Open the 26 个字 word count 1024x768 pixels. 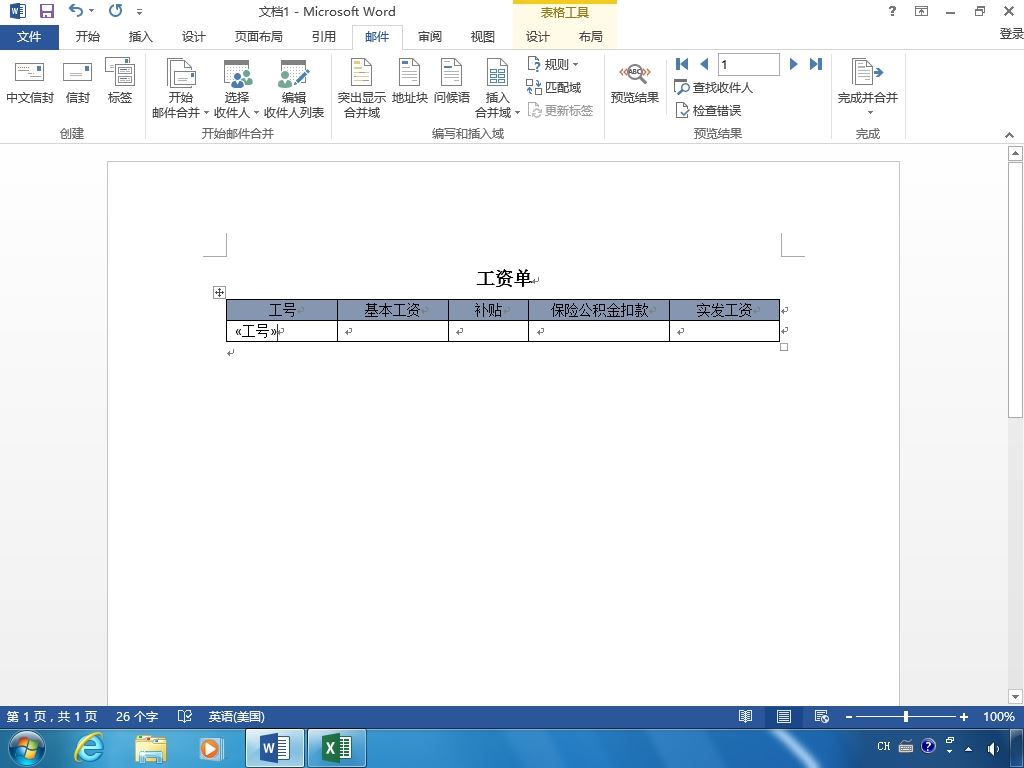pyautogui.click(x=136, y=716)
